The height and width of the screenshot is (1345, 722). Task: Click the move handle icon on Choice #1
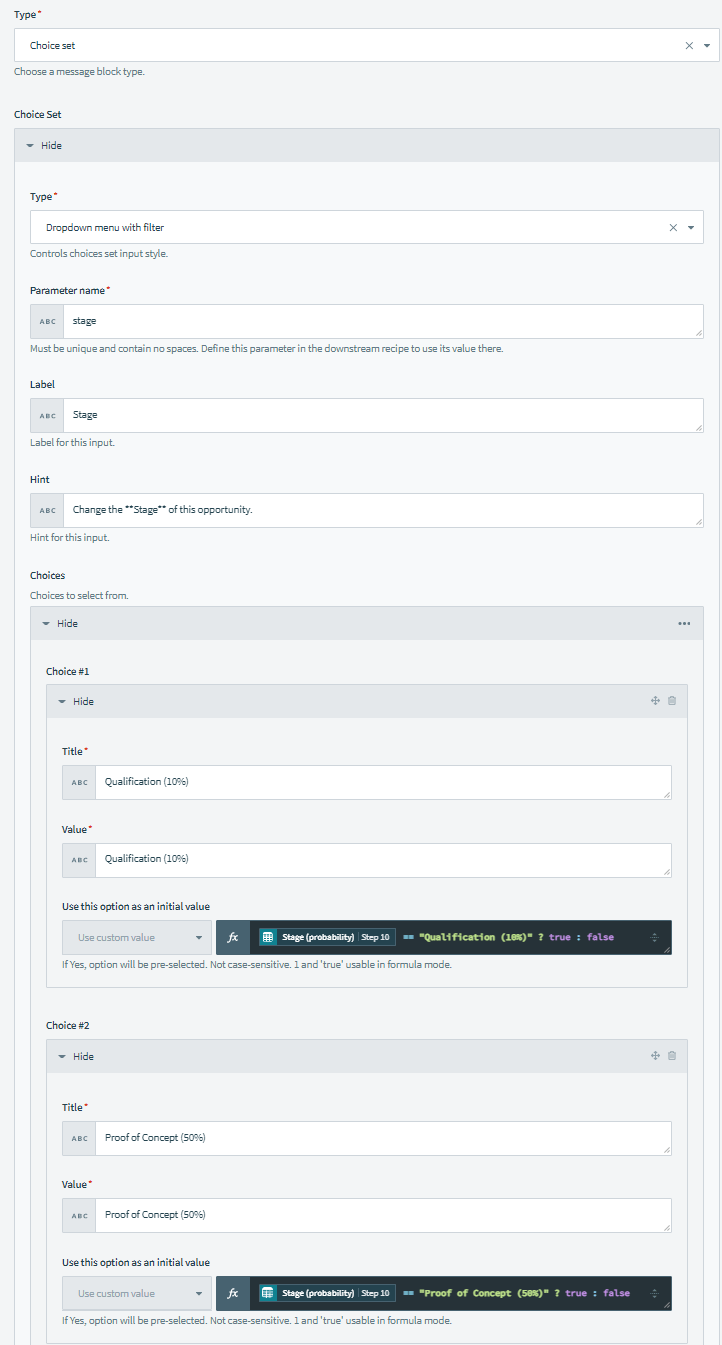tap(655, 701)
